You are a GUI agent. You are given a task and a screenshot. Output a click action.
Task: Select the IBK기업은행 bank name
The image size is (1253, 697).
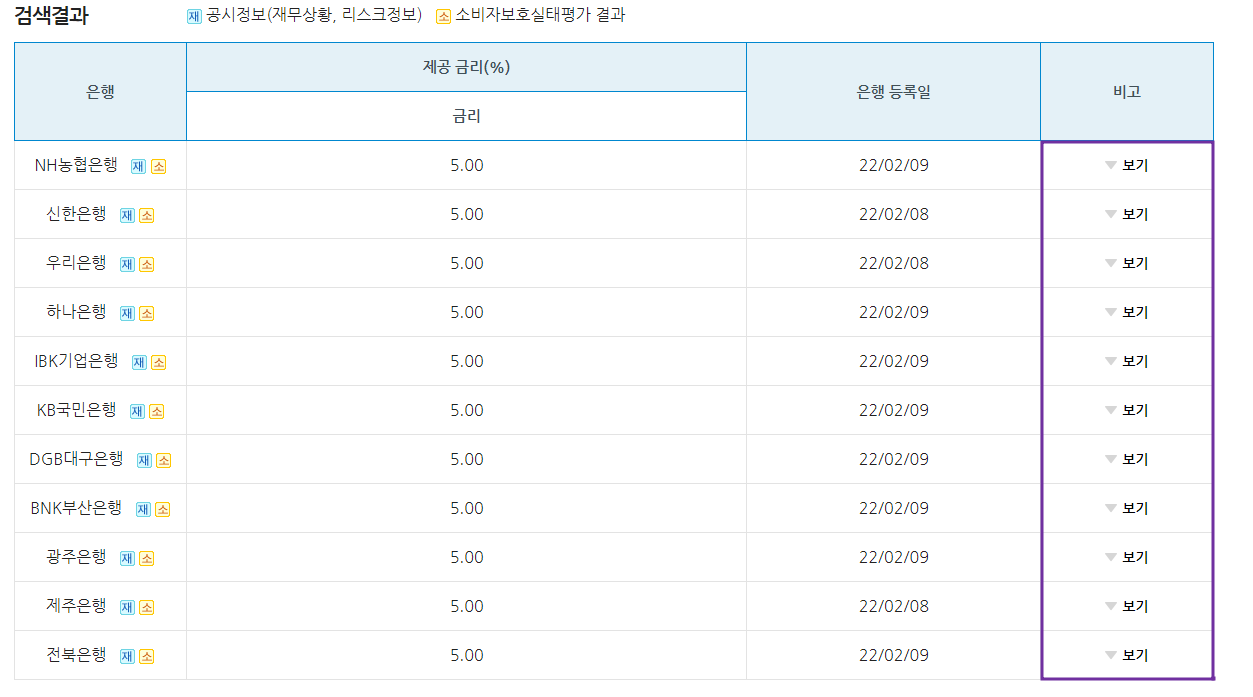pos(76,361)
